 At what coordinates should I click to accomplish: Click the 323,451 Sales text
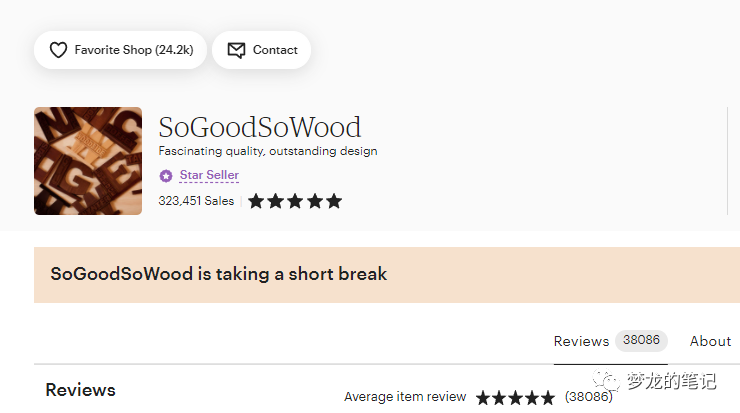click(x=196, y=201)
